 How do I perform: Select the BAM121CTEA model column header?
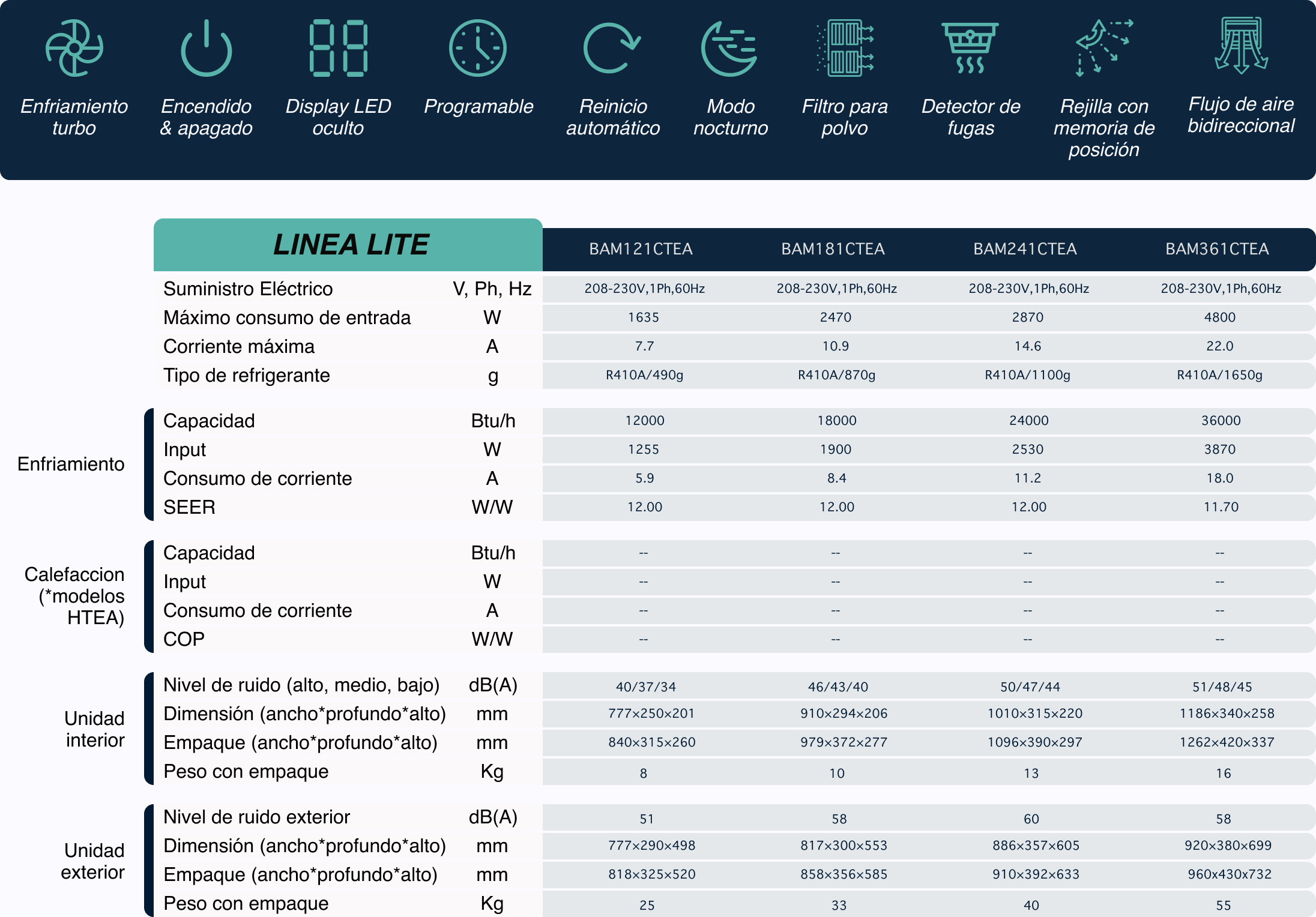(x=641, y=249)
